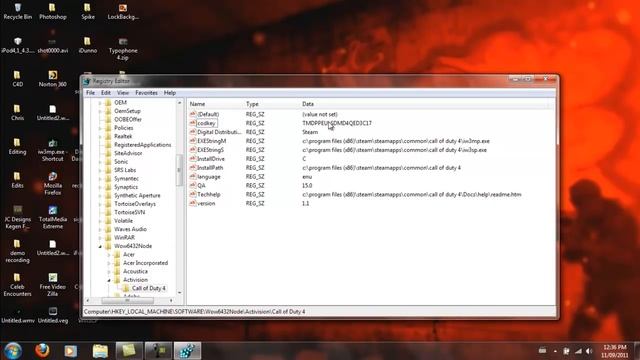640x360 pixels.
Task: Select the SiteAdvisor key
Action: coord(128,153)
